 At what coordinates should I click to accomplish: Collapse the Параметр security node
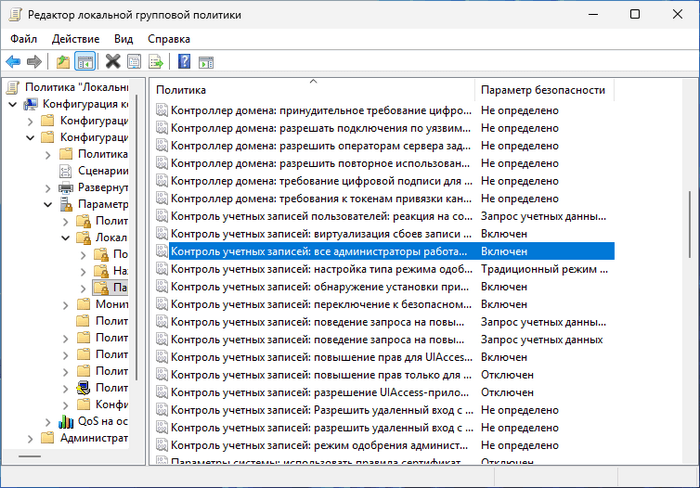48,204
